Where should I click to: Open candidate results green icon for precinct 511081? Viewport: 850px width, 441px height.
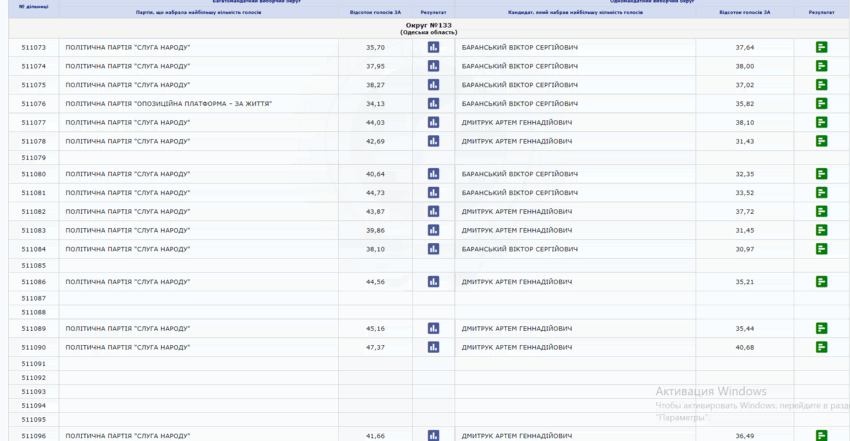[x=821, y=193]
